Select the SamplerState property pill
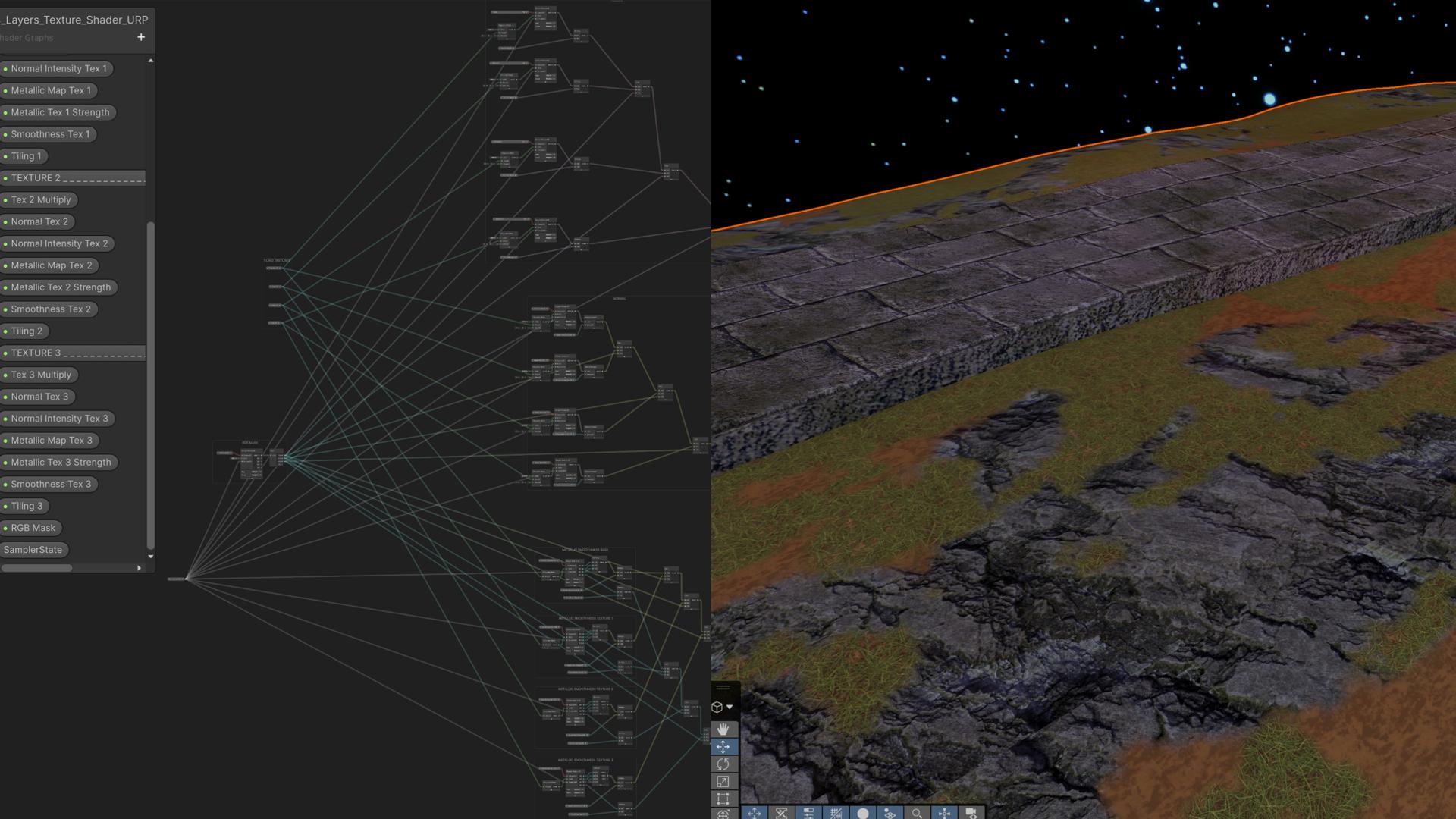Screen dimensions: 1456x819 [x=33, y=550]
